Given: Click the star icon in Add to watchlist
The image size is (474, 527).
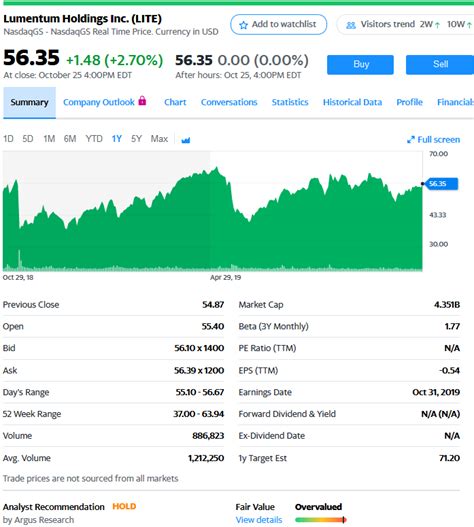Looking at the screenshot, I should tap(243, 25).
